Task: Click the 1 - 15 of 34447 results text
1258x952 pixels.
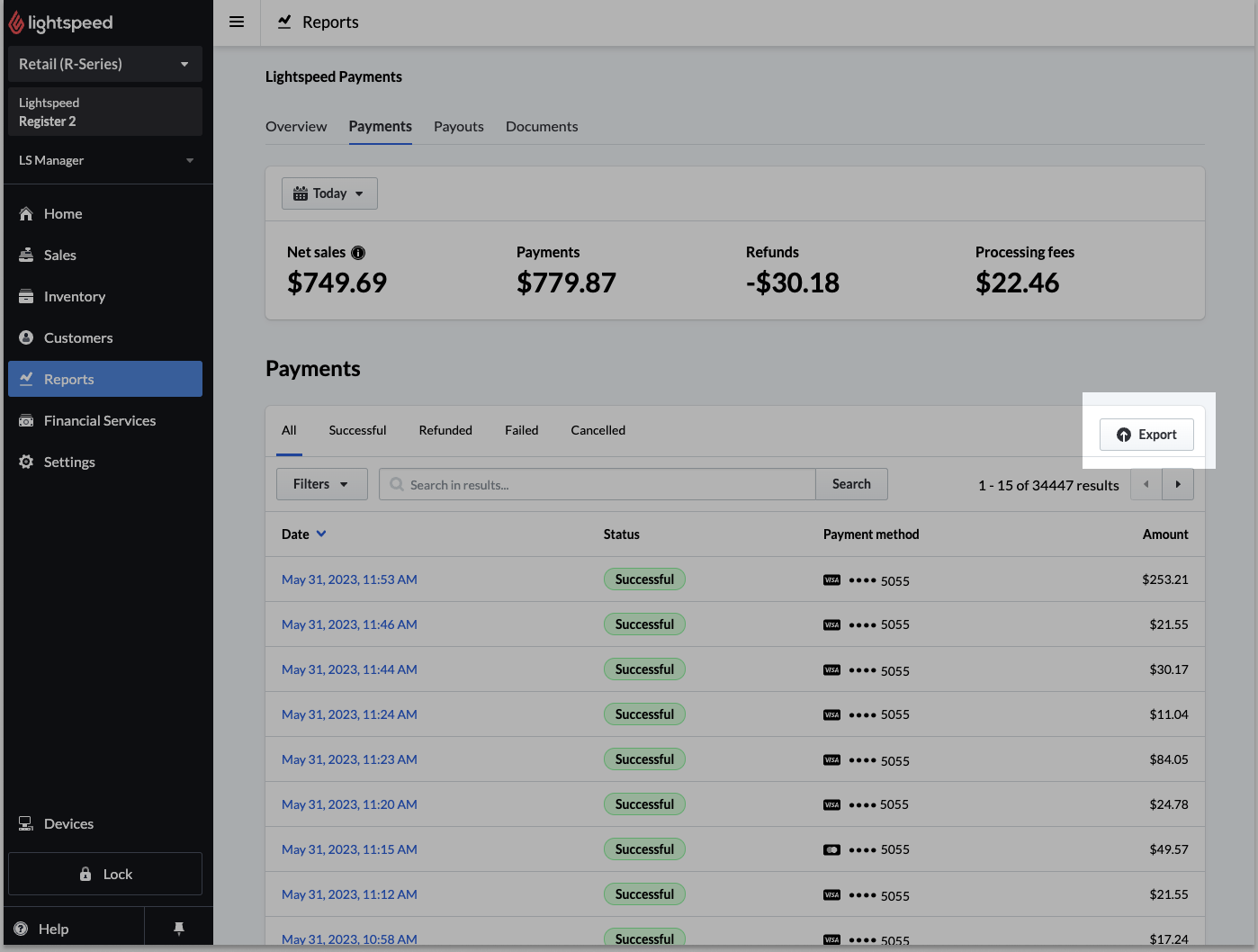Action: tap(1048, 485)
